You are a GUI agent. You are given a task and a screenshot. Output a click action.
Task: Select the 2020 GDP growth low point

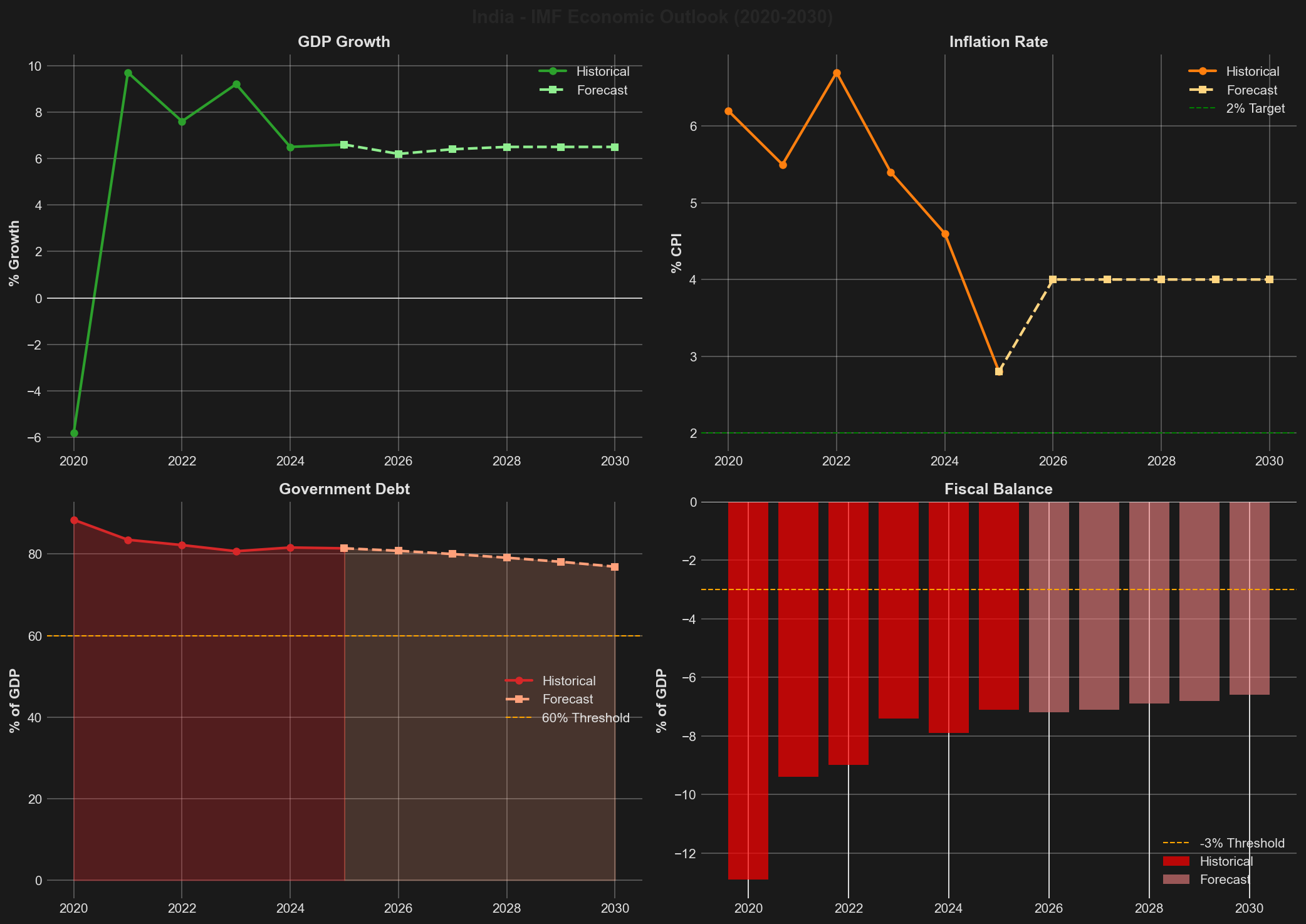pyautogui.click(x=73, y=432)
